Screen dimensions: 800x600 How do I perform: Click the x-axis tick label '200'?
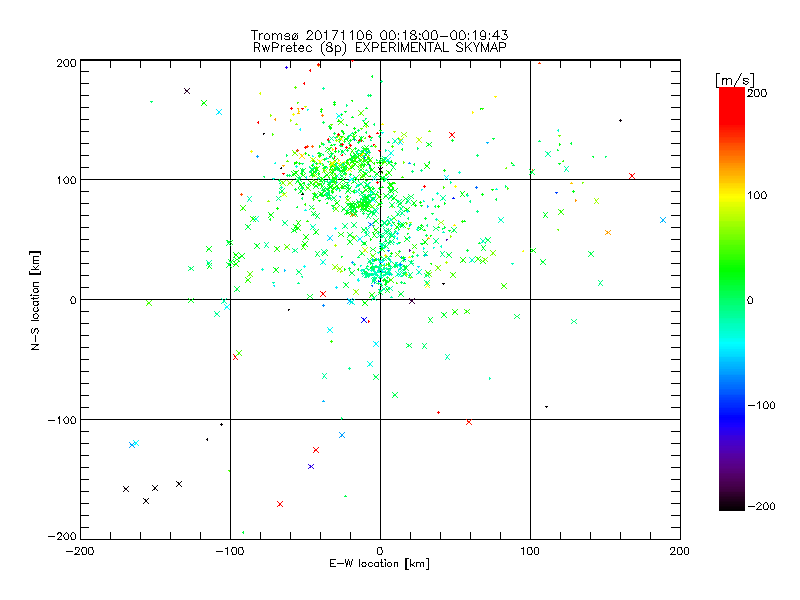click(x=680, y=551)
